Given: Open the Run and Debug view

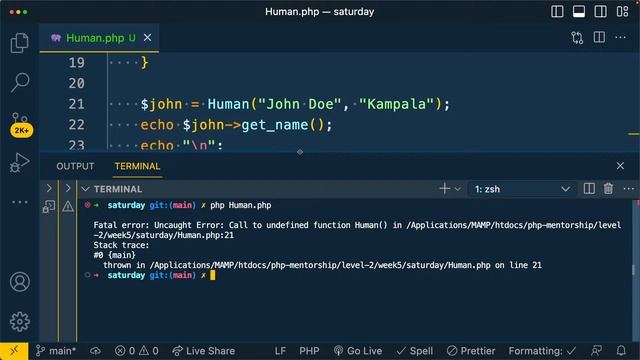Looking at the screenshot, I should (19, 162).
